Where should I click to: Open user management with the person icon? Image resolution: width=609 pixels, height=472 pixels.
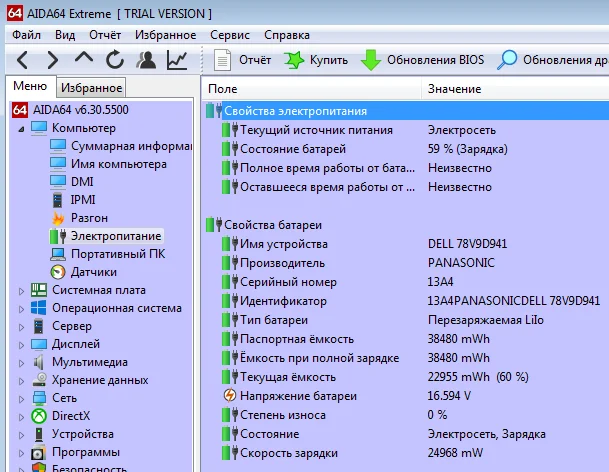click(146, 60)
